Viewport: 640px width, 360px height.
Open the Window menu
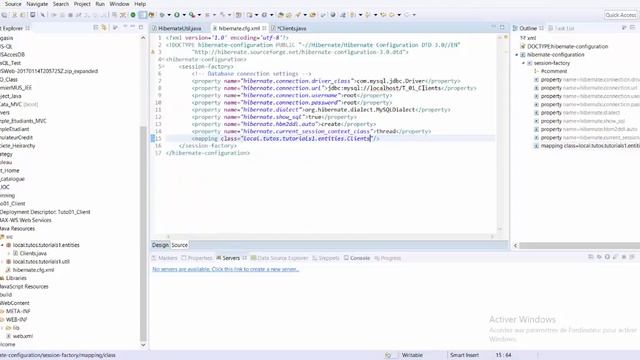[119, 4]
